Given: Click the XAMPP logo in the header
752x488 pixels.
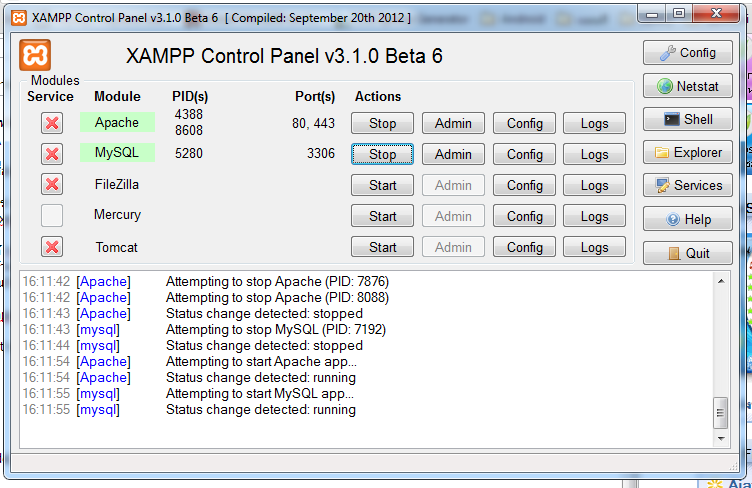Looking at the screenshot, I should point(35,55).
